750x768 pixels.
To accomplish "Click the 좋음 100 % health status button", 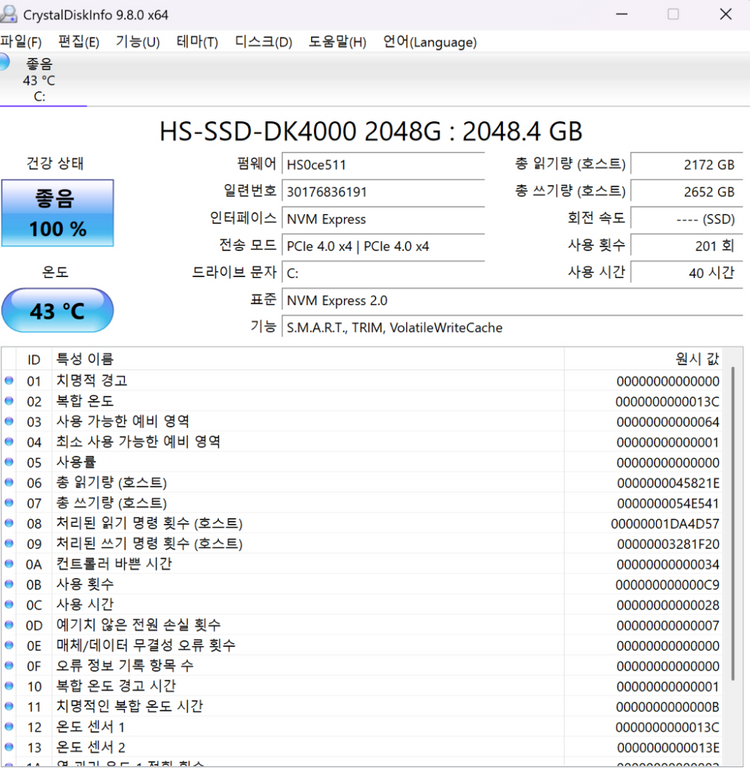I will click(x=58, y=213).
